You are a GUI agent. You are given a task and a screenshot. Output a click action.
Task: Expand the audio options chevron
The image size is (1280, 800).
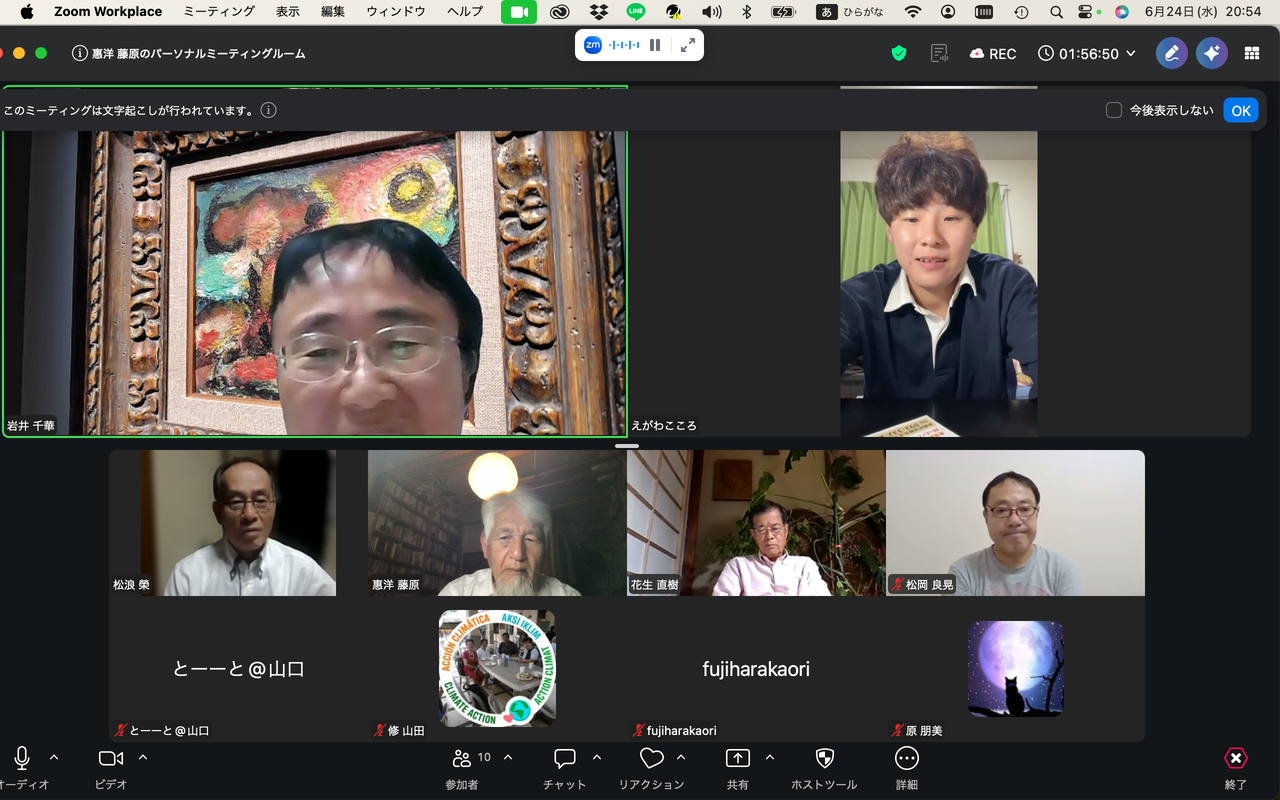coord(54,757)
